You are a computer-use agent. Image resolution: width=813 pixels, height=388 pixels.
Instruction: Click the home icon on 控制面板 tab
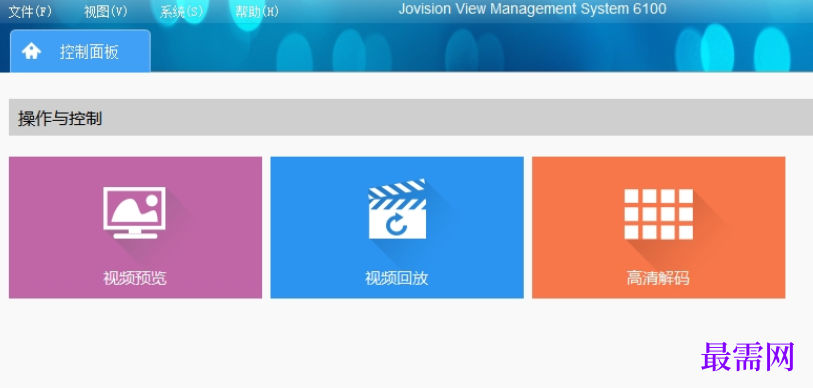point(31,51)
